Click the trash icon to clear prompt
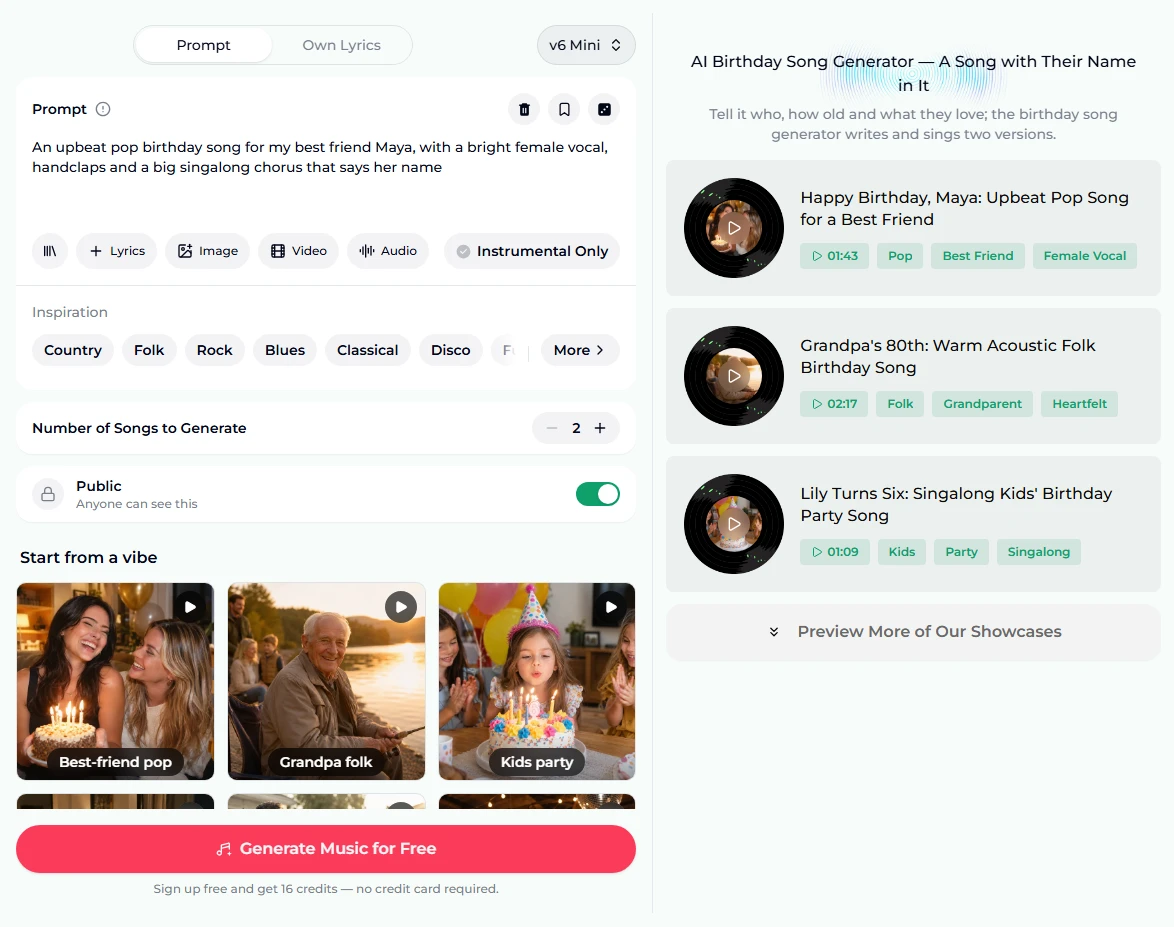The width and height of the screenshot is (1174, 927). coord(524,109)
